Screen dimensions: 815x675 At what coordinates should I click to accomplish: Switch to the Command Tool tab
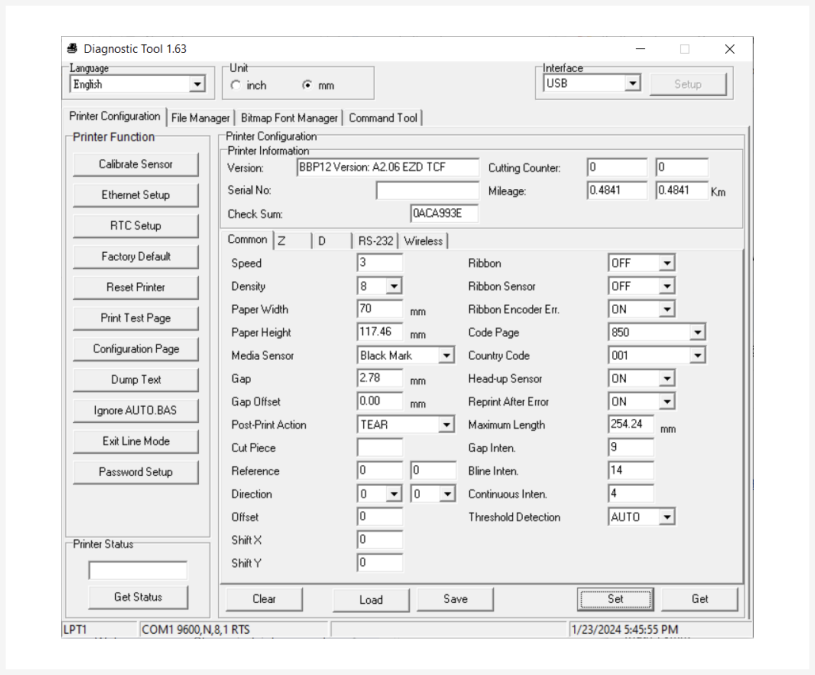(383, 118)
